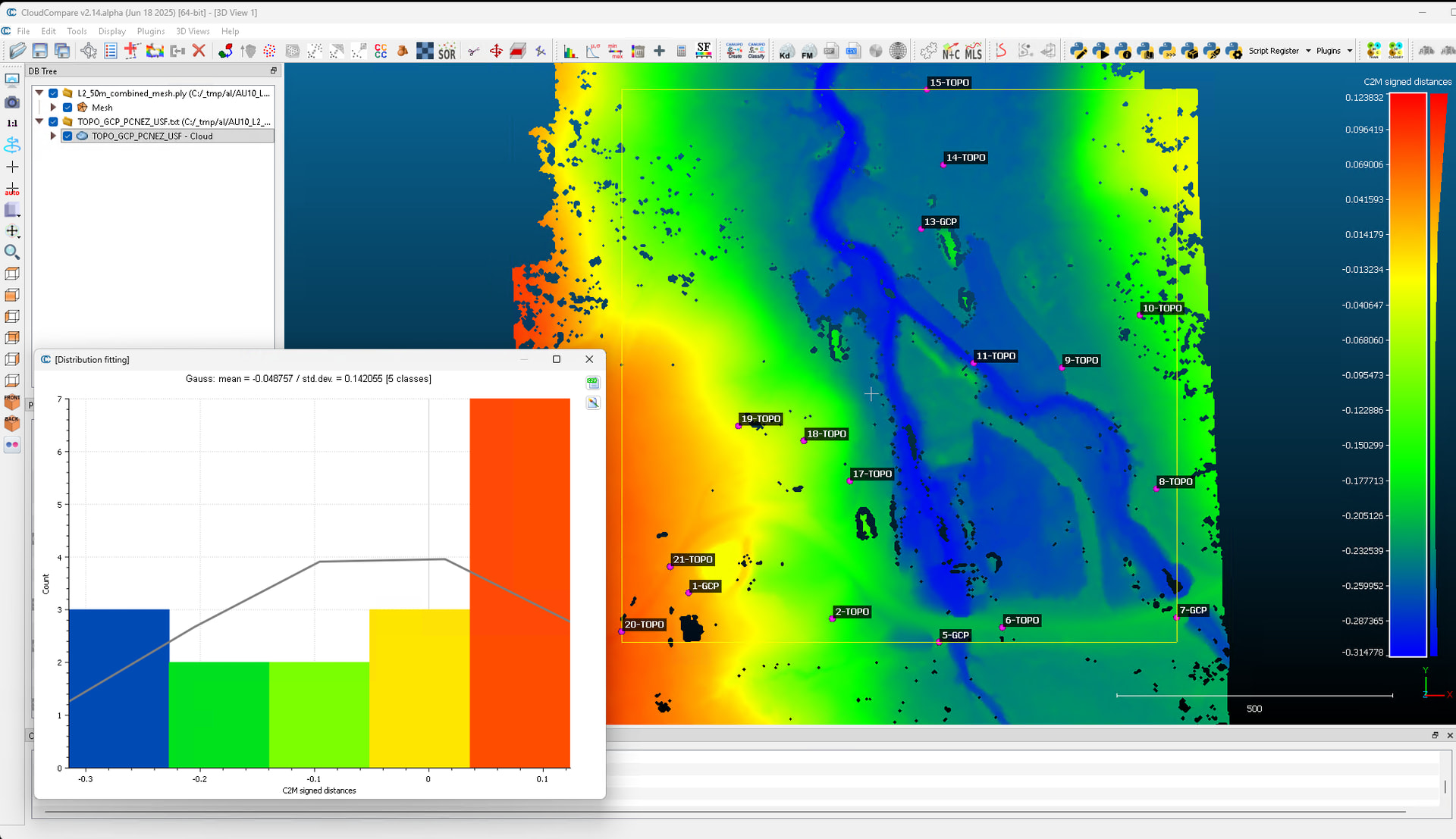Show the scalar field histogram
This screenshot has width=1456, height=839.
pyautogui.click(x=570, y=51)
